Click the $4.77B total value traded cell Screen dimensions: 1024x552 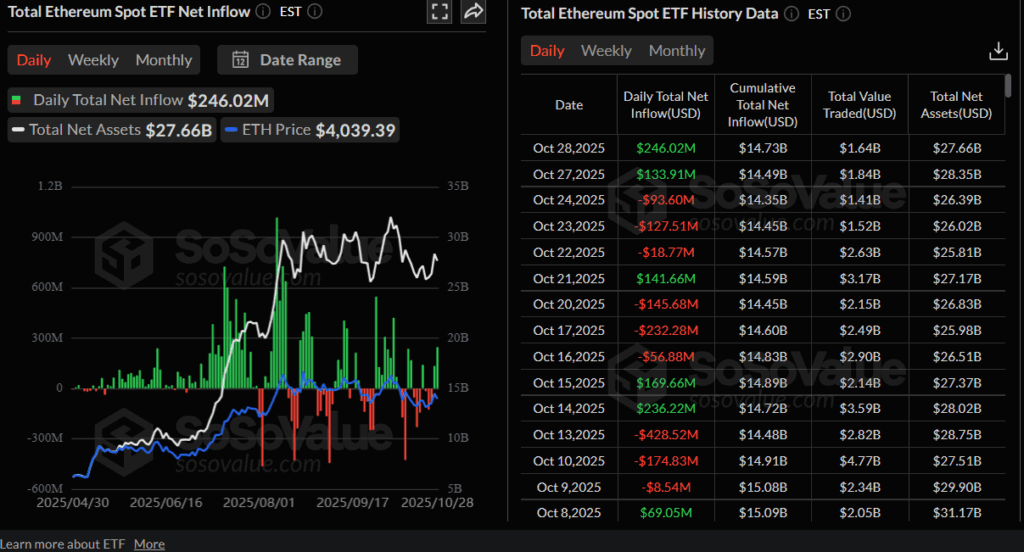(859, 461)
